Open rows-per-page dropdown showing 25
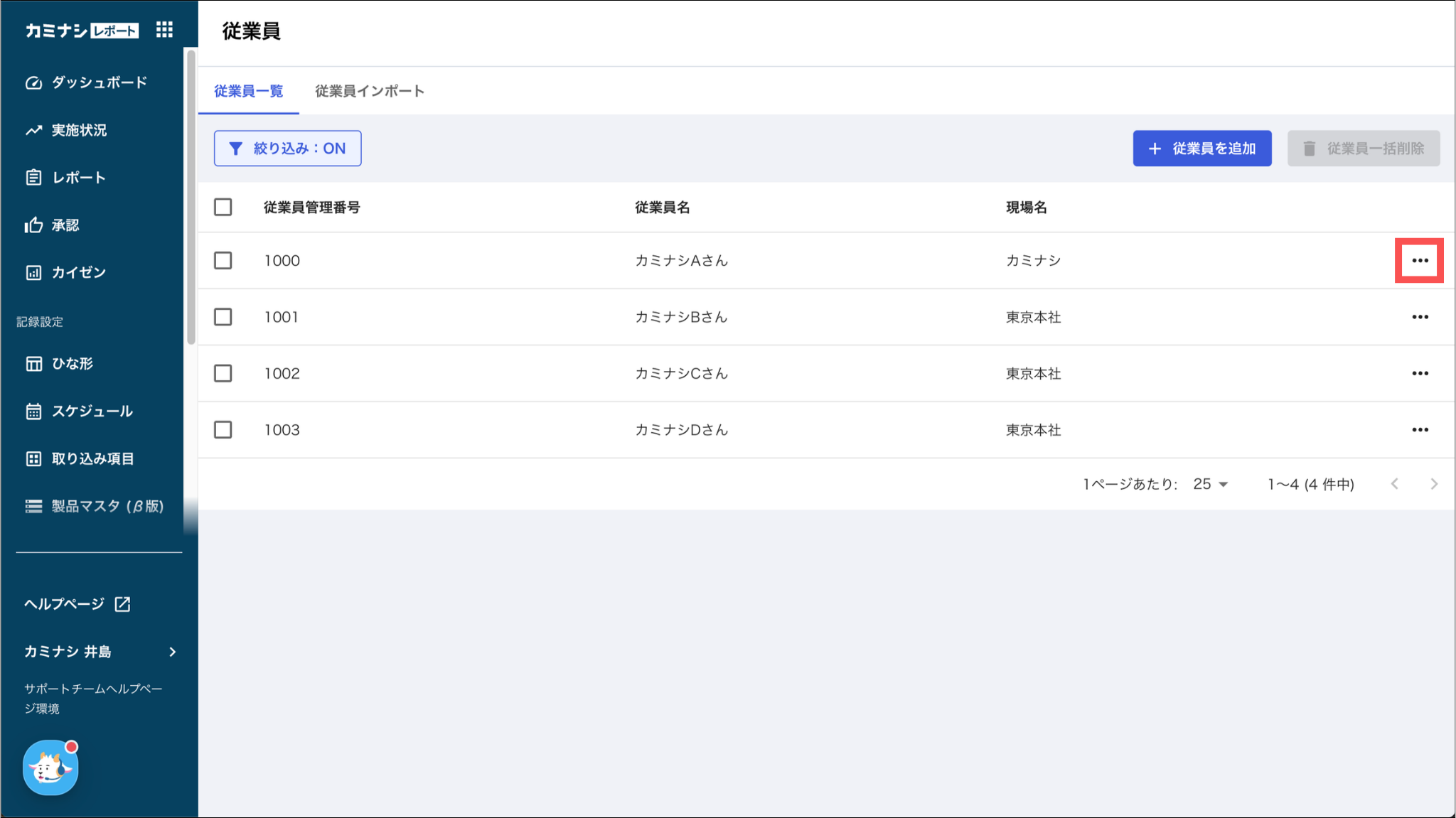1456x818 pixels. click(1211, 484)
